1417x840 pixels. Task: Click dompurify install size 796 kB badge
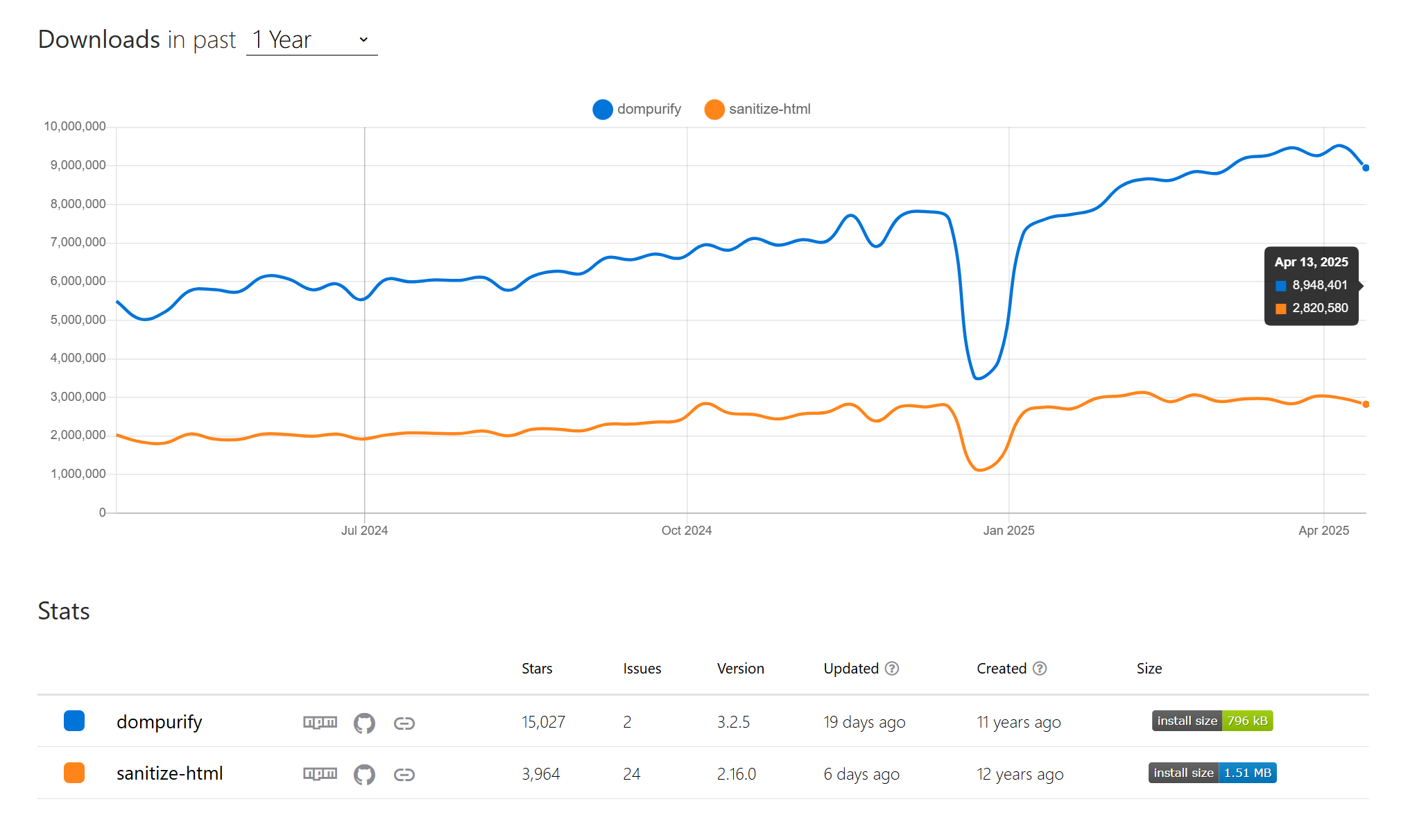(x=1212, y=721)
